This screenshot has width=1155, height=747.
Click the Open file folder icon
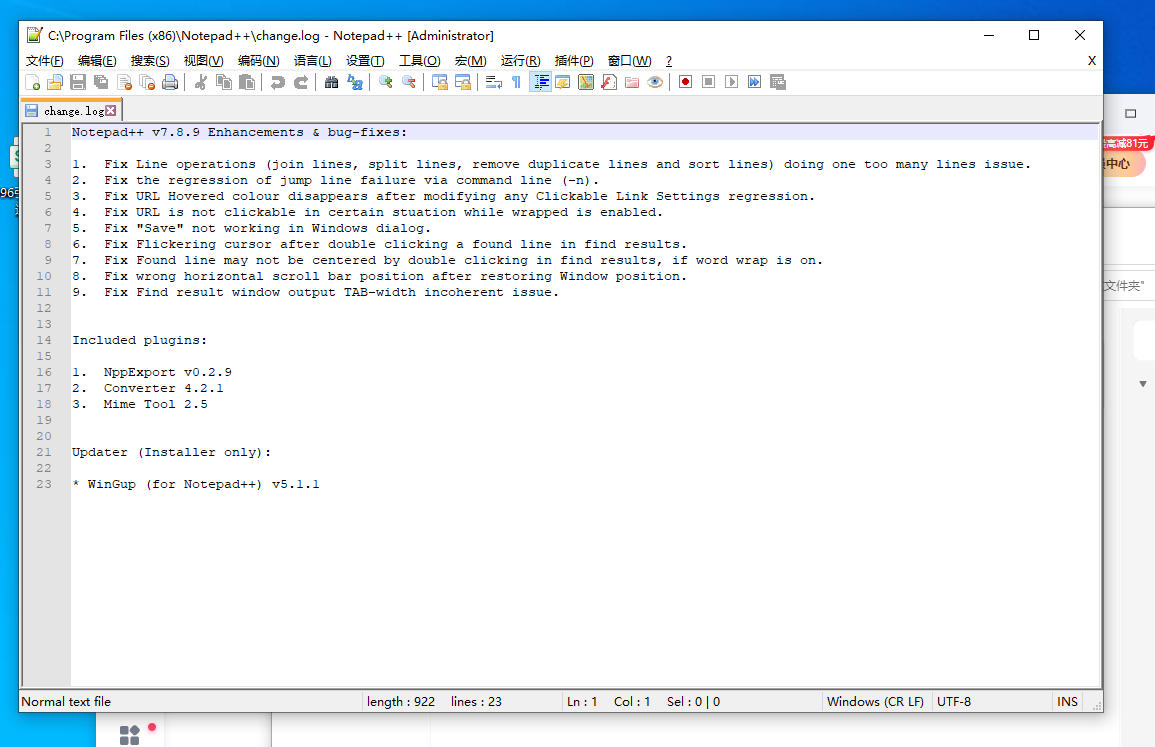tap(55, 82)
